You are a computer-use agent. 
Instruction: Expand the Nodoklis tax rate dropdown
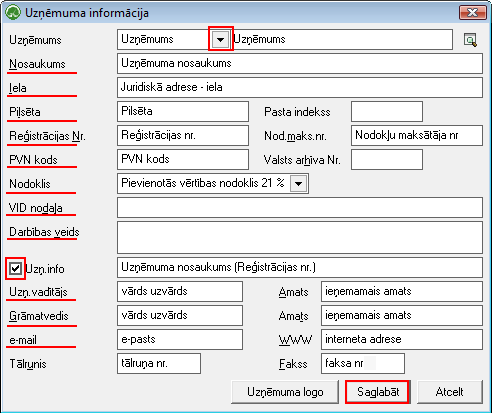click(298, 183)
